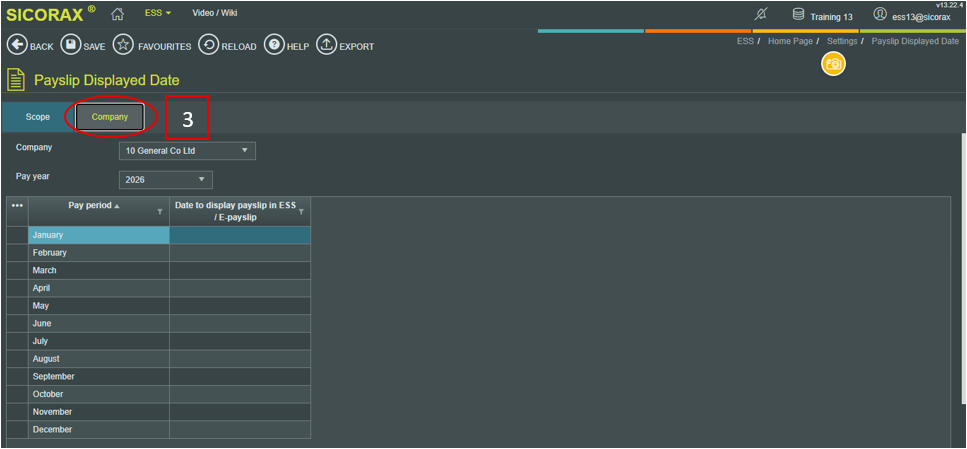The width and height of the screenshot is (967, 449).
Task: Click the Export upload icon
Action: (x=326, y=46)
